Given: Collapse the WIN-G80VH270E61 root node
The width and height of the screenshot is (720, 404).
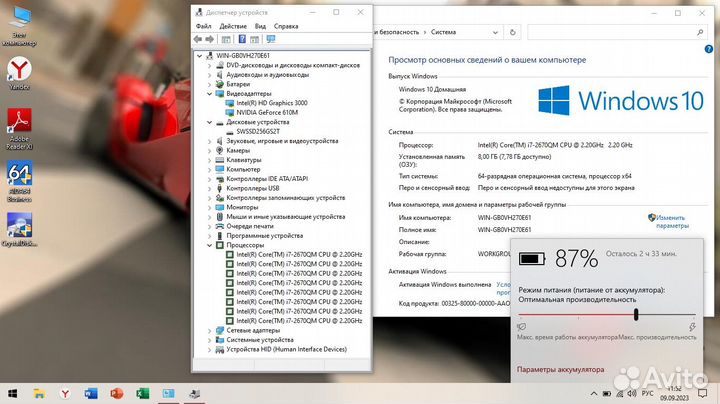Looking at the screenshot, I should click(x=200, y=56).
